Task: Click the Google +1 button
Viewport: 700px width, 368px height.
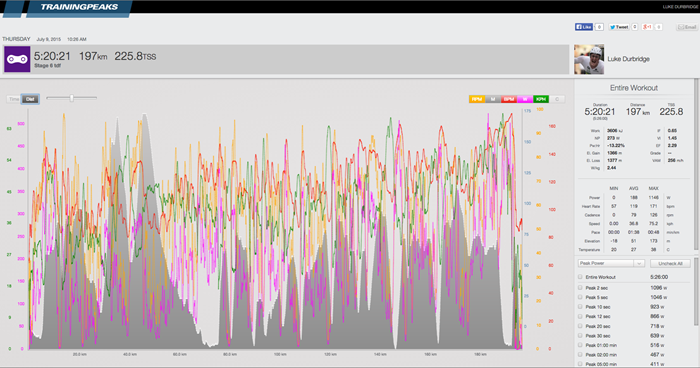Action: pos(647,27)
